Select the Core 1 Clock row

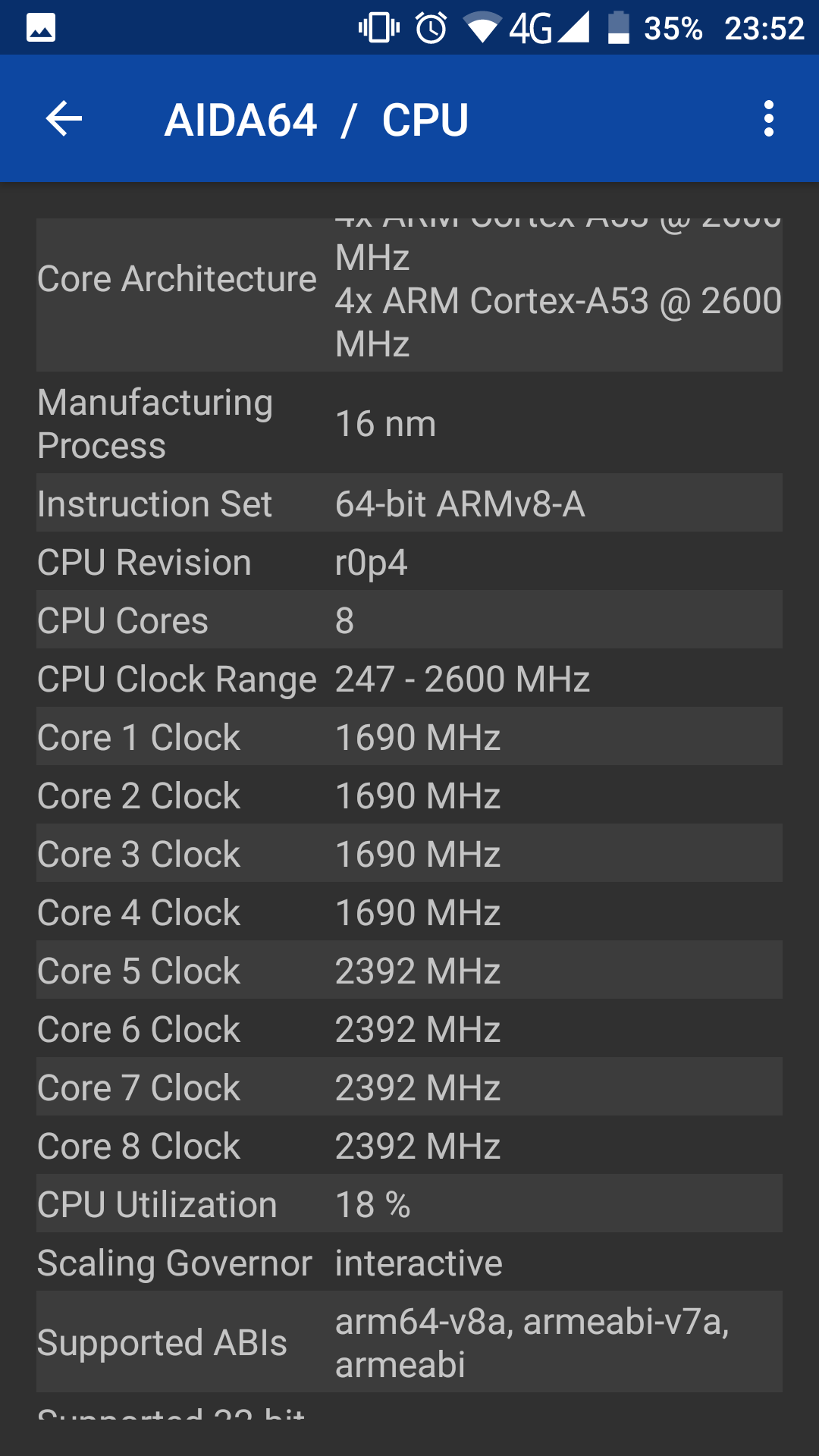coord(409,737)
